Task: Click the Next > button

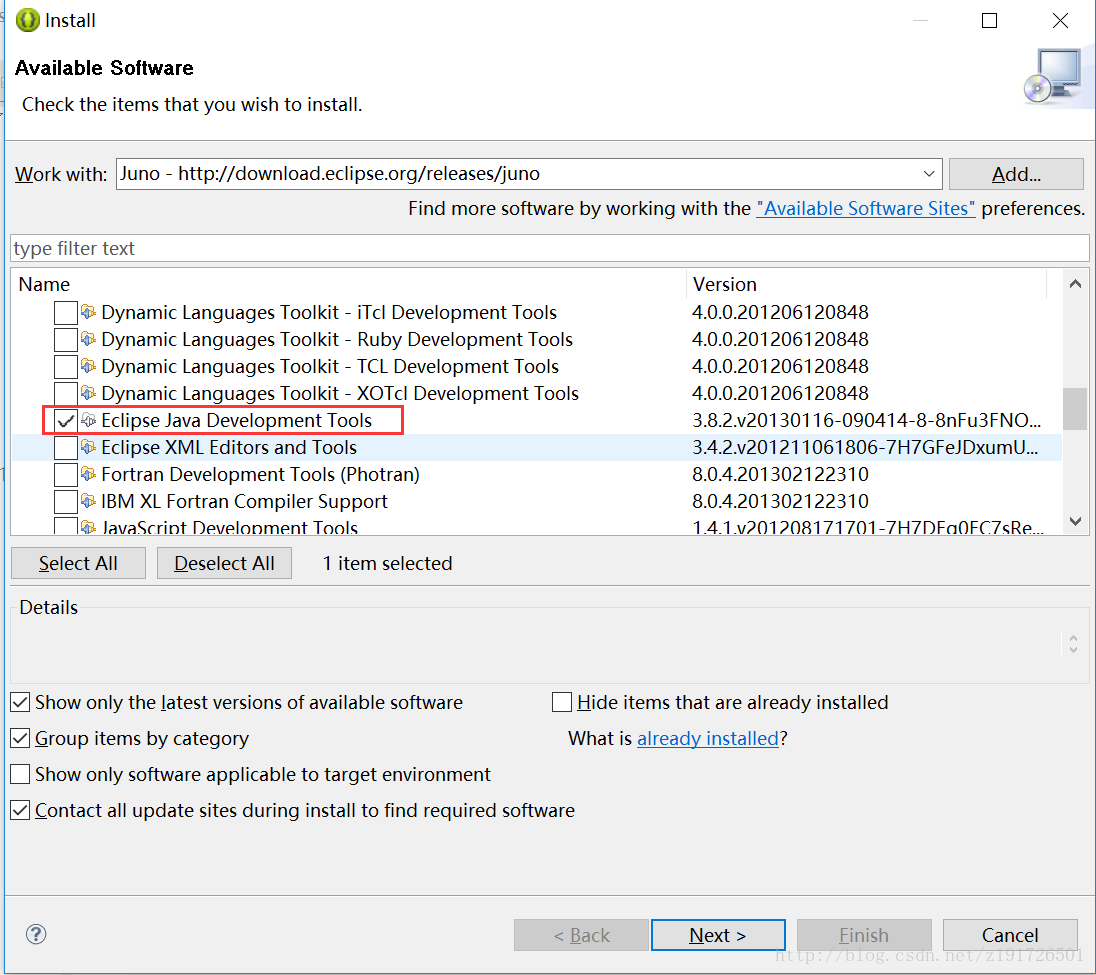Action: click(718, 935)
